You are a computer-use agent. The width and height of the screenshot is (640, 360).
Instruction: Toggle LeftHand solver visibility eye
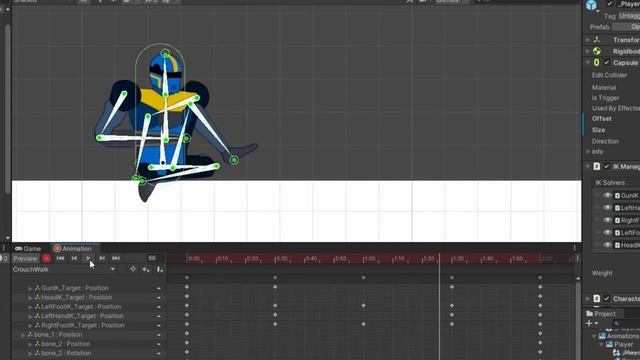[x=607, y=208]
